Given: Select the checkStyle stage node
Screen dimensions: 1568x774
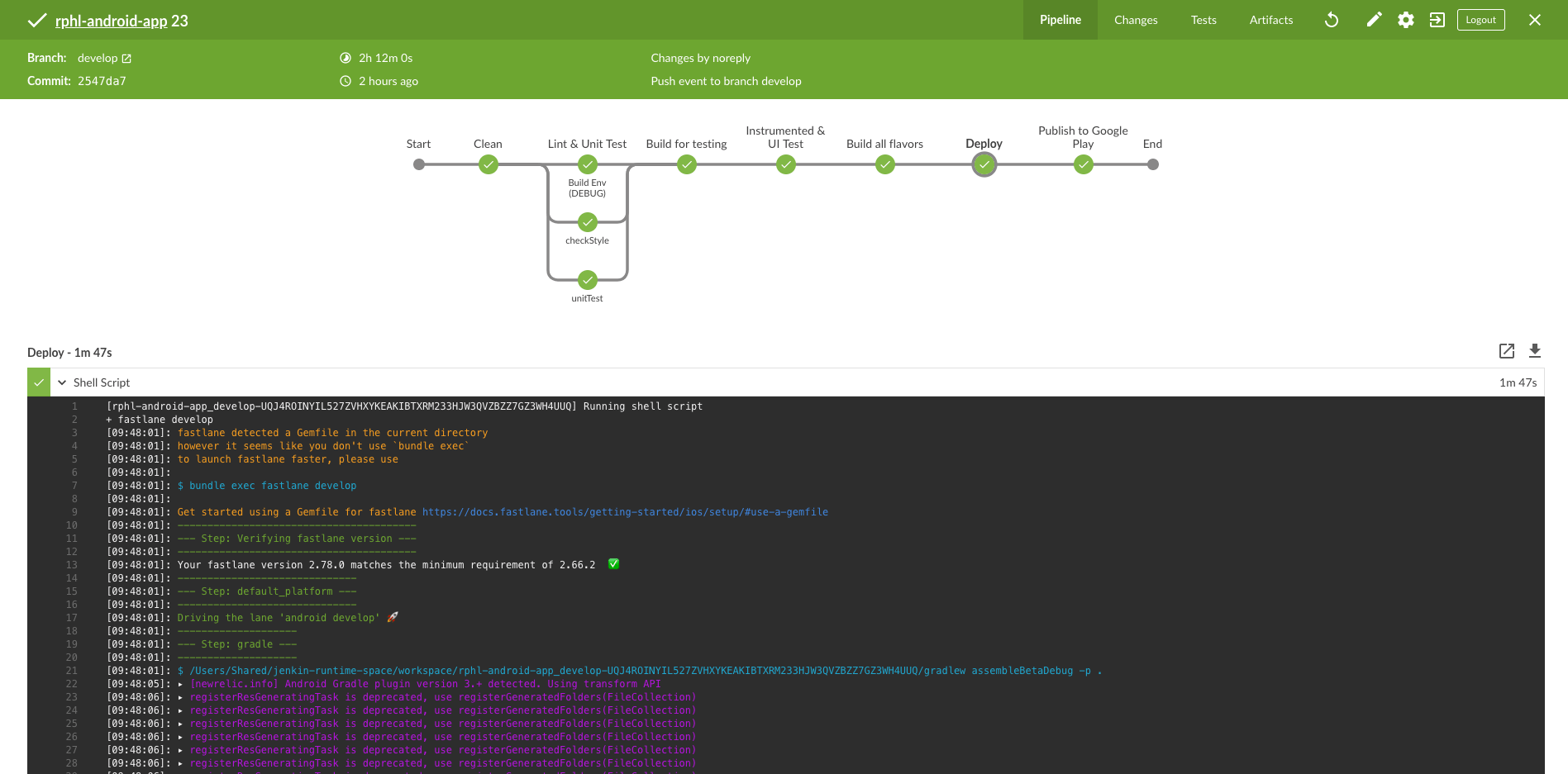Looking at the screenshot, I should [587, 222].
